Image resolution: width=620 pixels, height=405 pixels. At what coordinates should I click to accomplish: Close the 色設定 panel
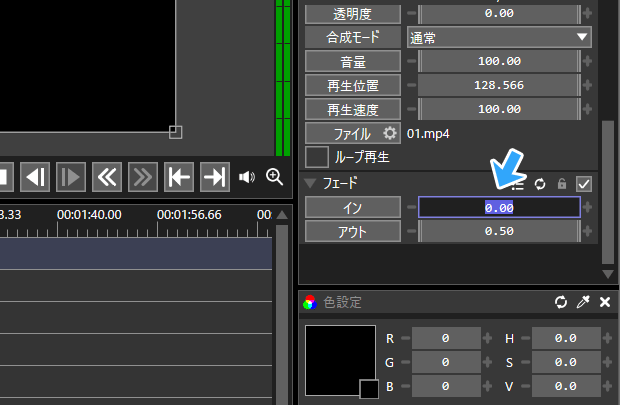coord(605,302)
